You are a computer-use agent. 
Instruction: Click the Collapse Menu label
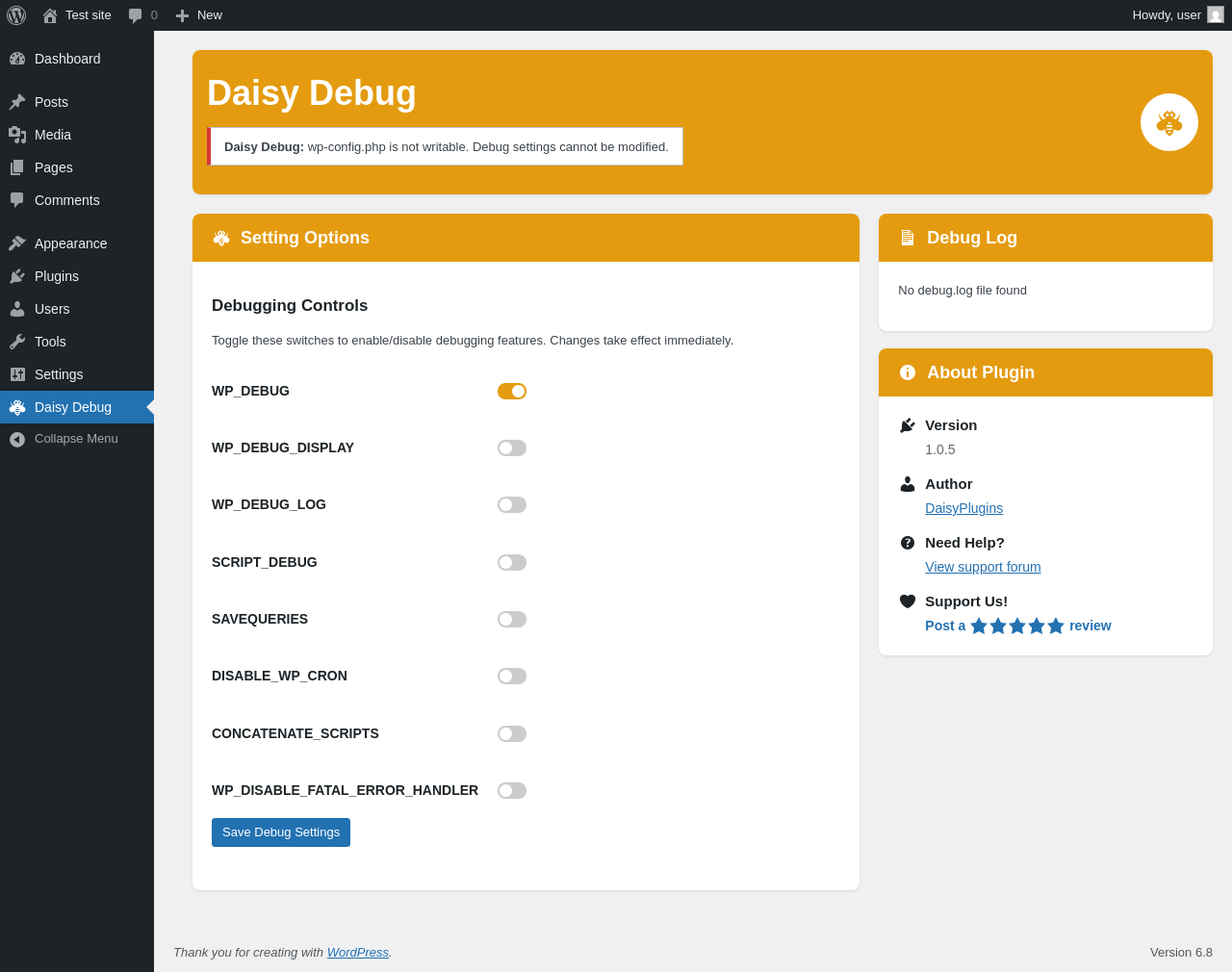tap(76, 439)
